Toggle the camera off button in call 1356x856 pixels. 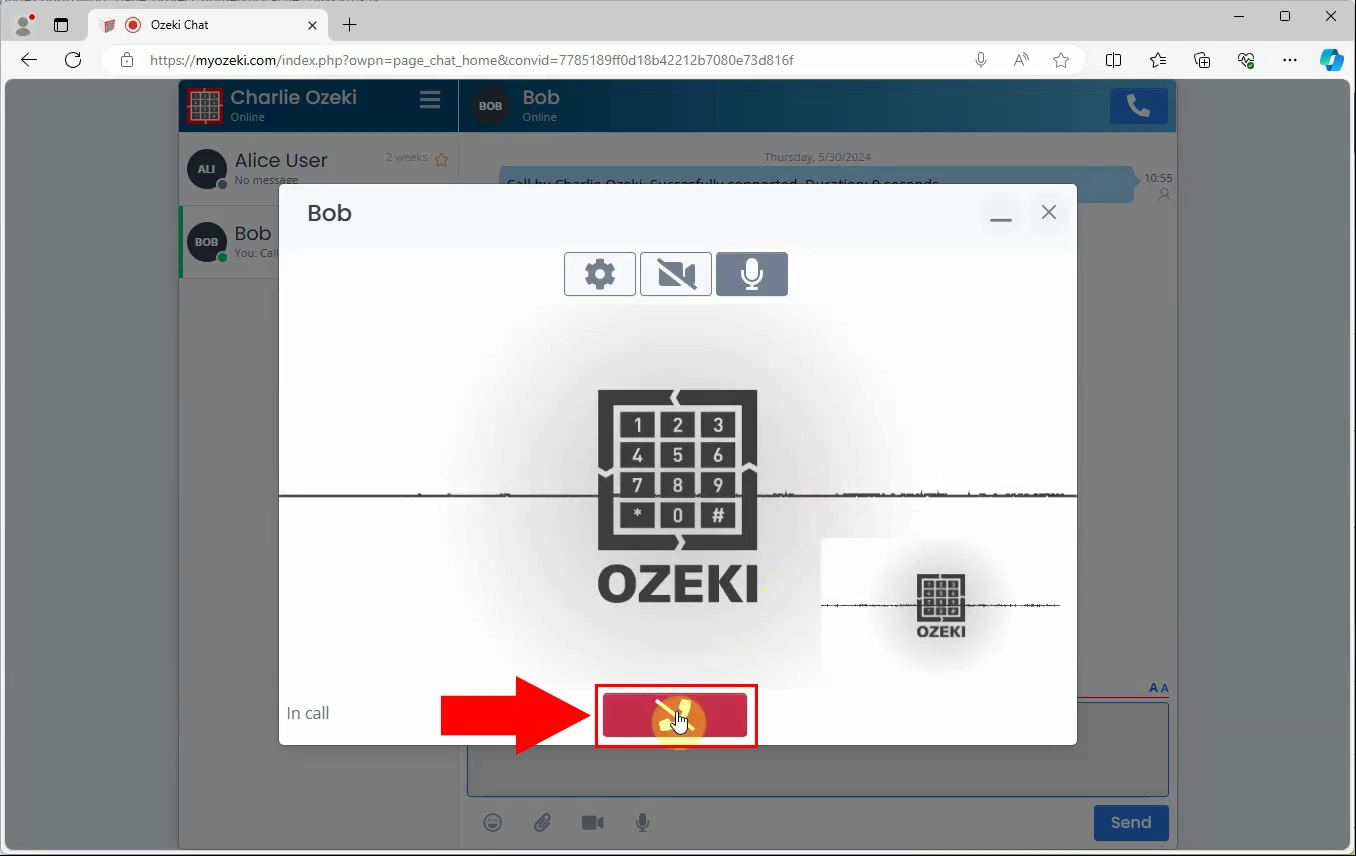[x=676, y=274]
